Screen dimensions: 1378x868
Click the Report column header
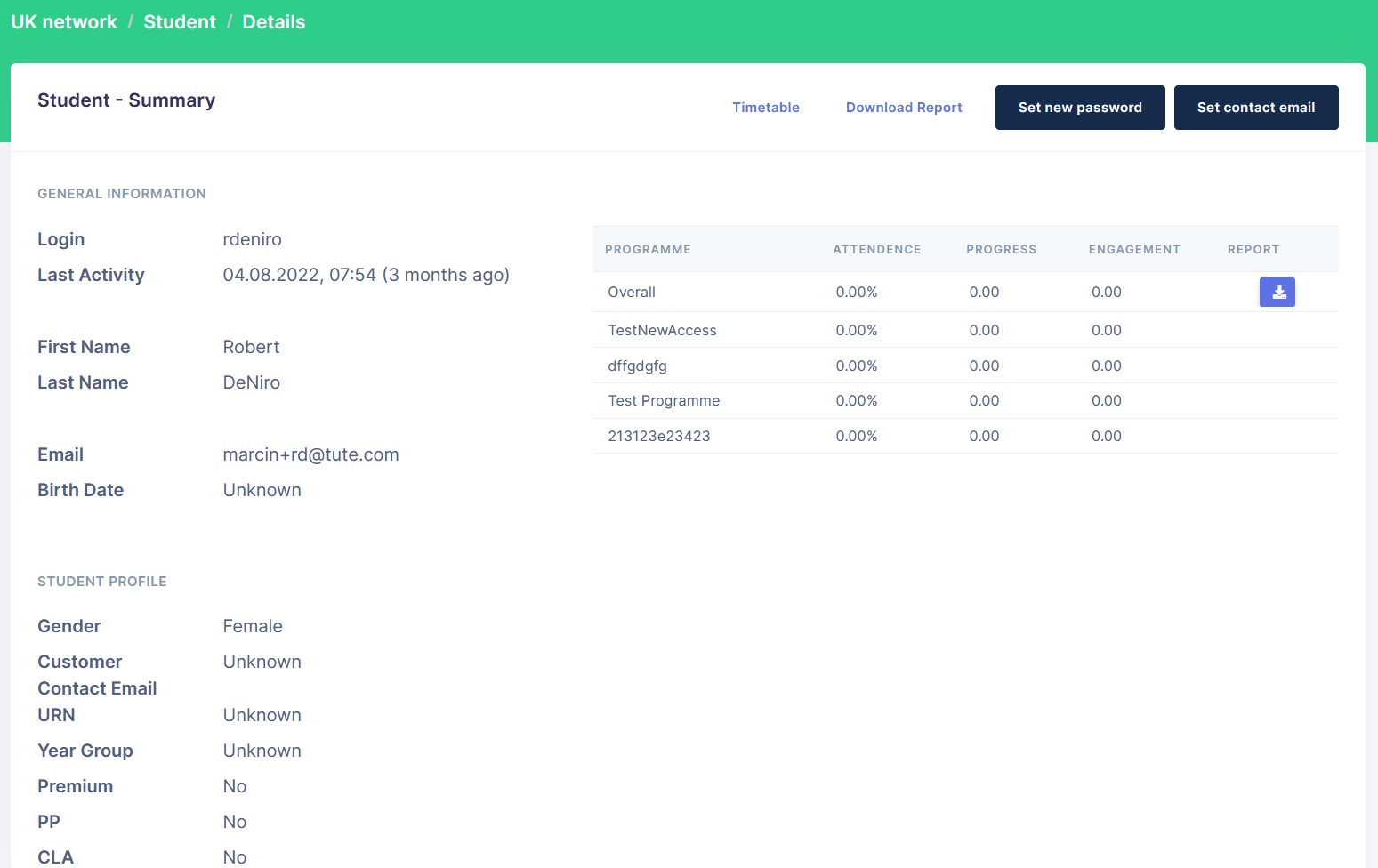[1253, 249]
